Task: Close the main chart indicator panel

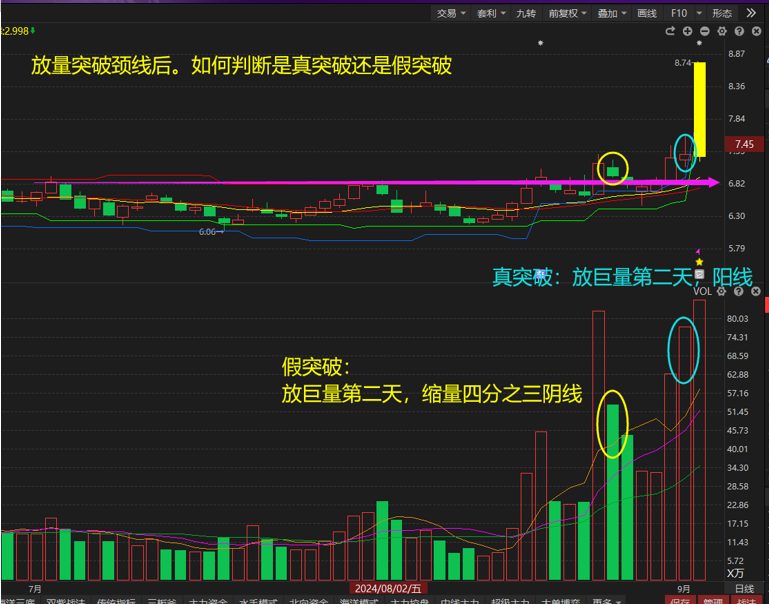Action: [756, 31]
